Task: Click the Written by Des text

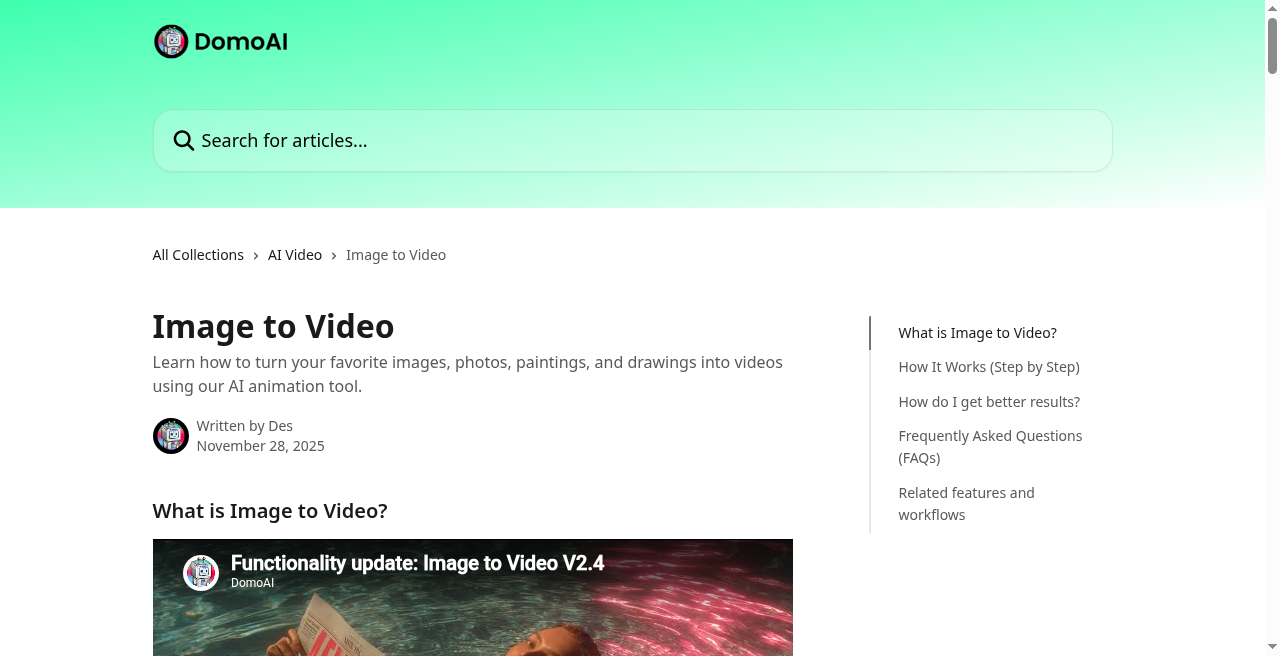Action: click(x=245, y=426)
